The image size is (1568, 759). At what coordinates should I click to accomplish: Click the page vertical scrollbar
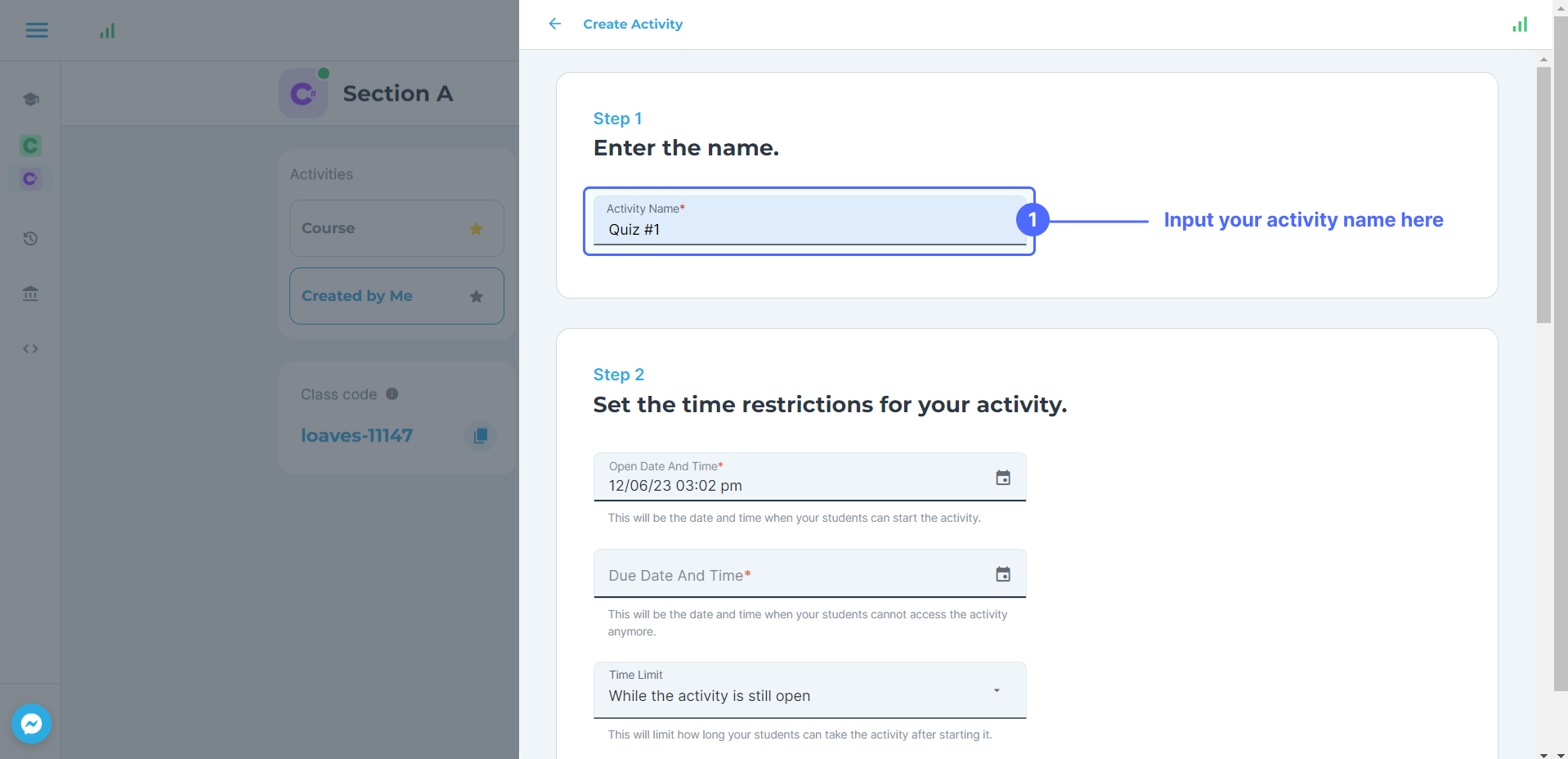click(1543, 196)
